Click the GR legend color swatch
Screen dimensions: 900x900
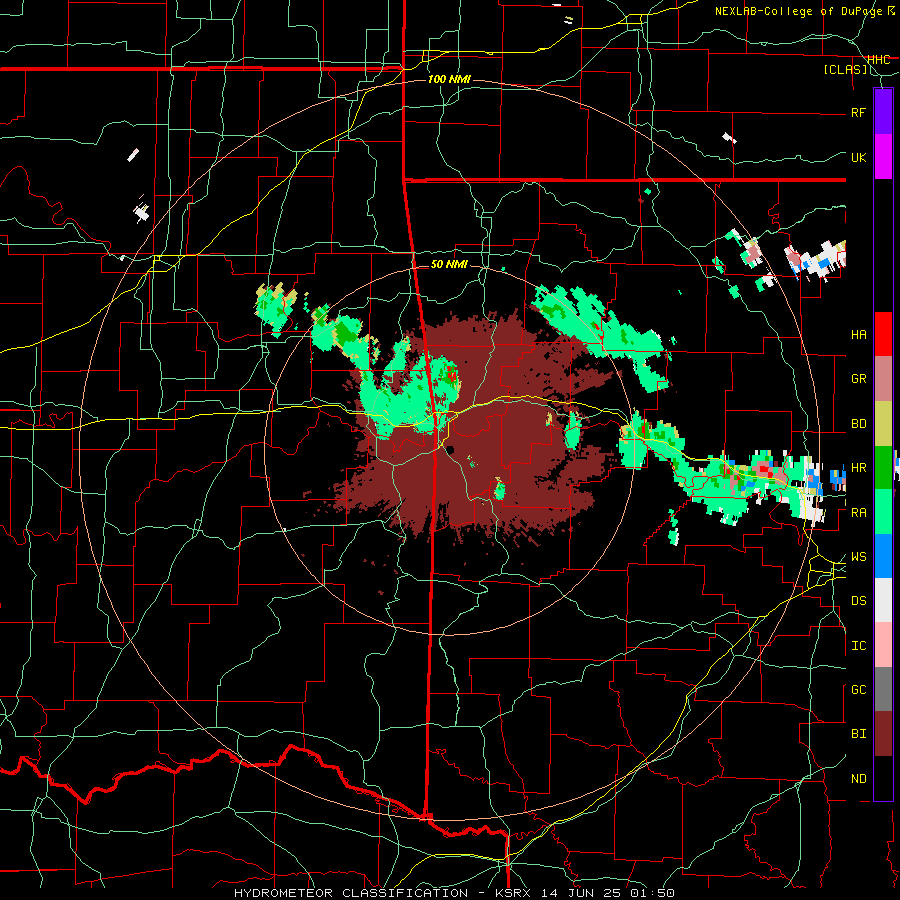tap(883, 379)
